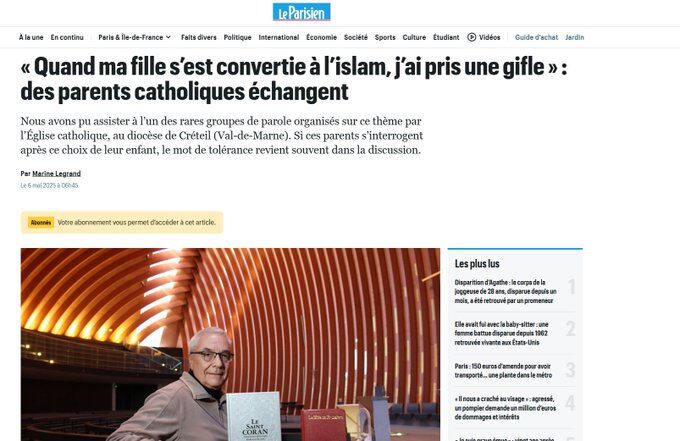The height and width of the screenshot is (441, 680).
Task: Select the Politique menu item
Action: [x=237, y=37]
